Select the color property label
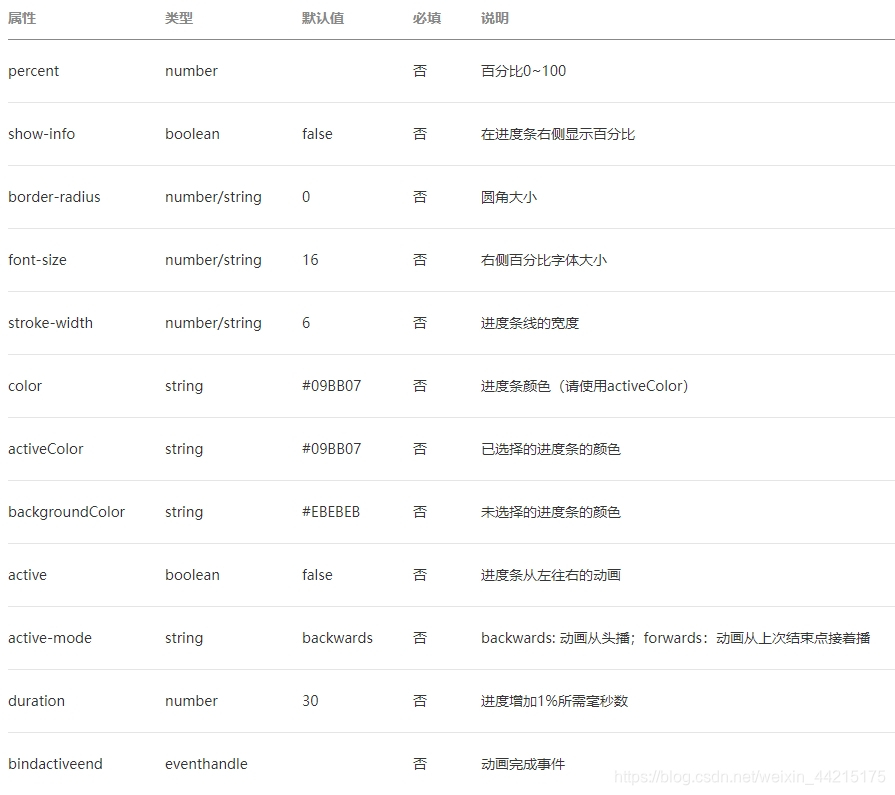Image resolution: width=895 pixels, height=795 pixels. click(24, 386)
